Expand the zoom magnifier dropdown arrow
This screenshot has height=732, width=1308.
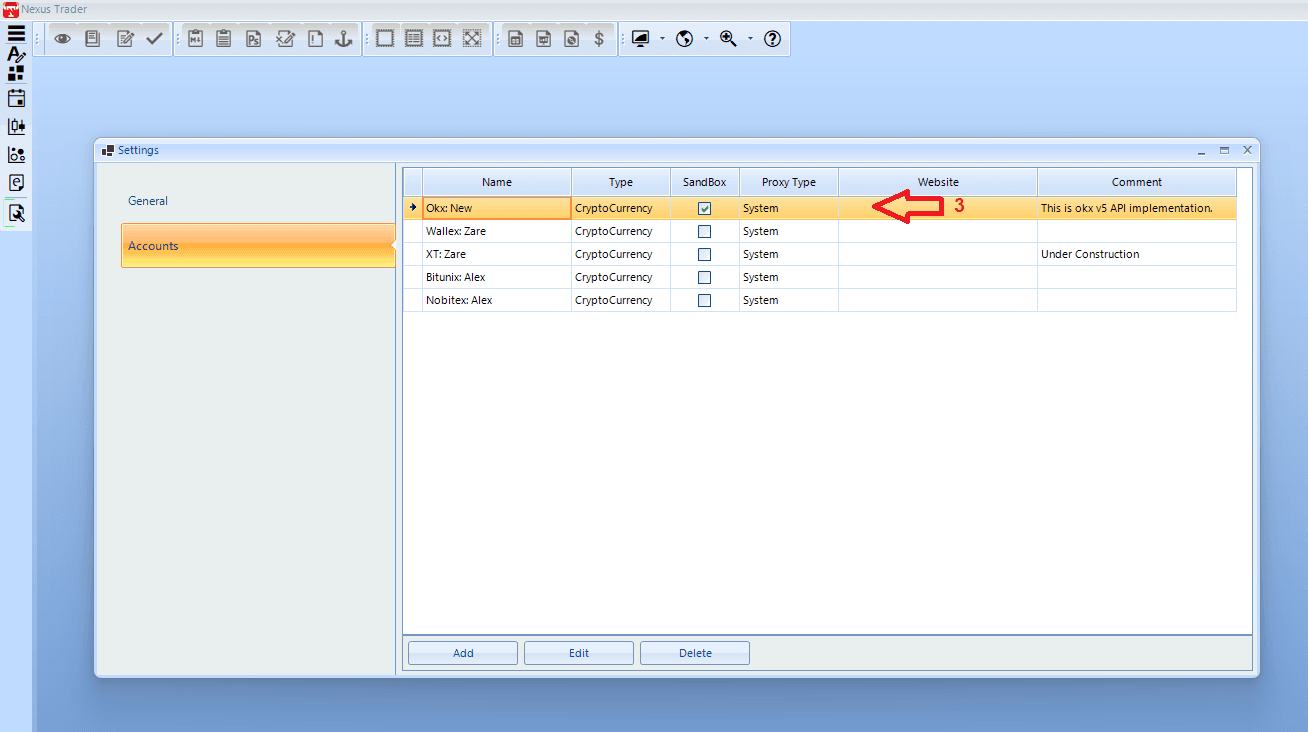click(750, 39)
